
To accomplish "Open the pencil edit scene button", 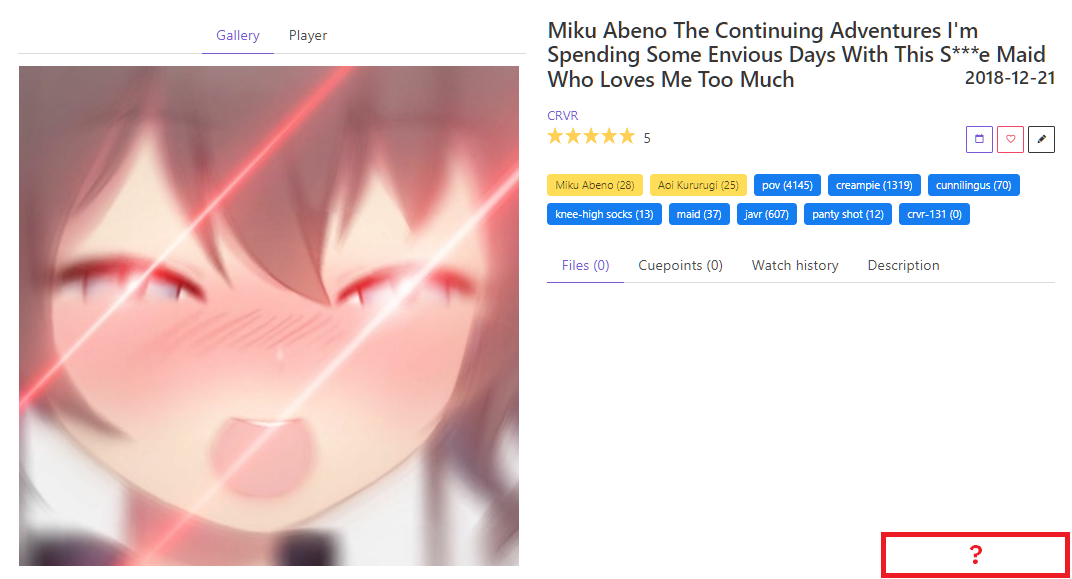I will coord(1041,139).
